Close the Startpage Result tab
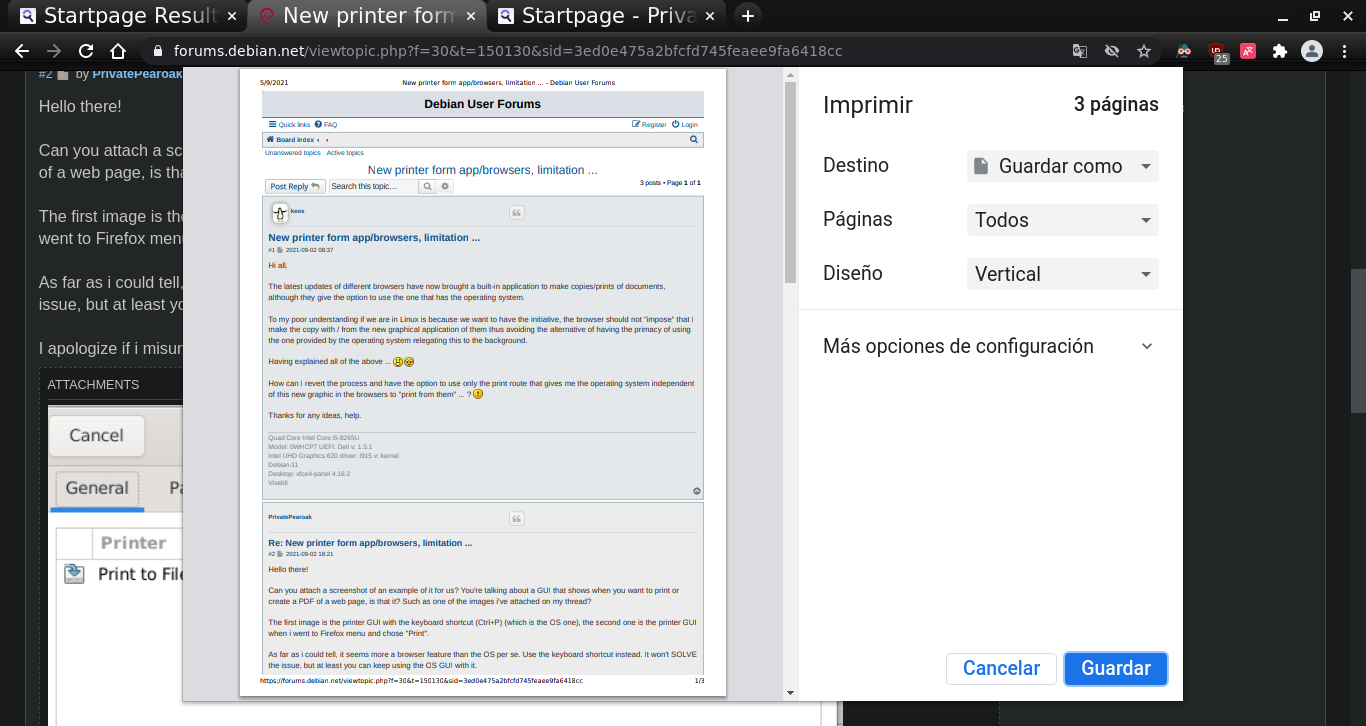This screenshot has width=1366, height=726. [x=232, y=15]
